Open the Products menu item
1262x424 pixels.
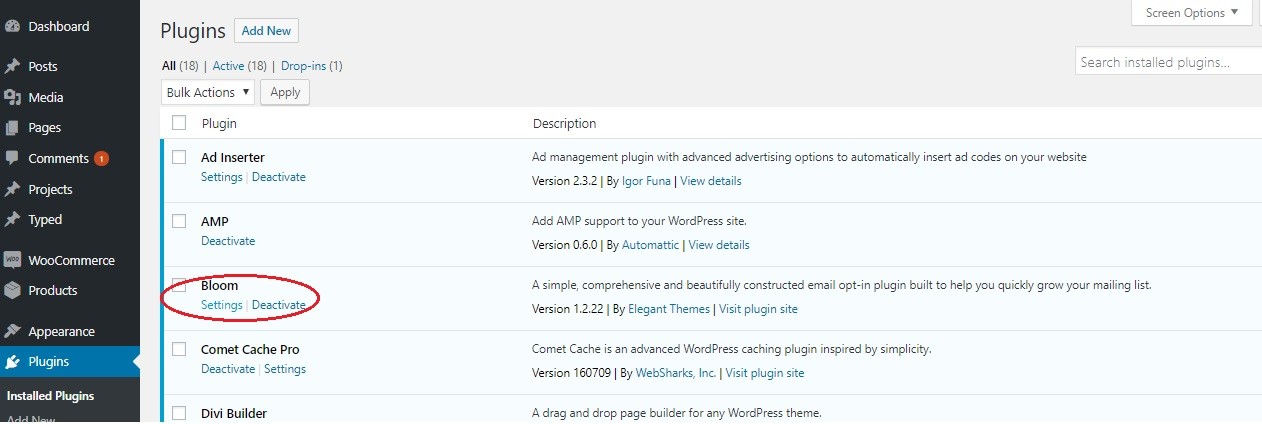click(53, 290)
